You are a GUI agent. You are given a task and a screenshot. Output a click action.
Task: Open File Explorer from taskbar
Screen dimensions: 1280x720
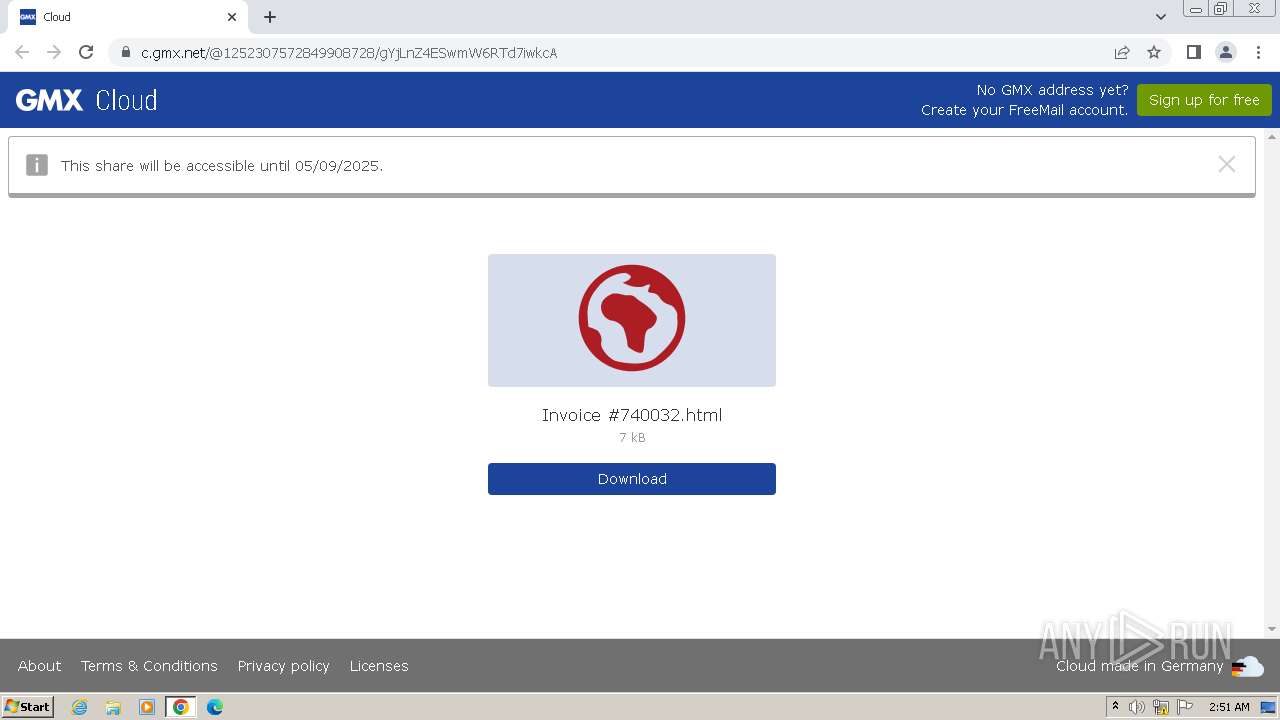pyautogui.click(x=113, y=707)
